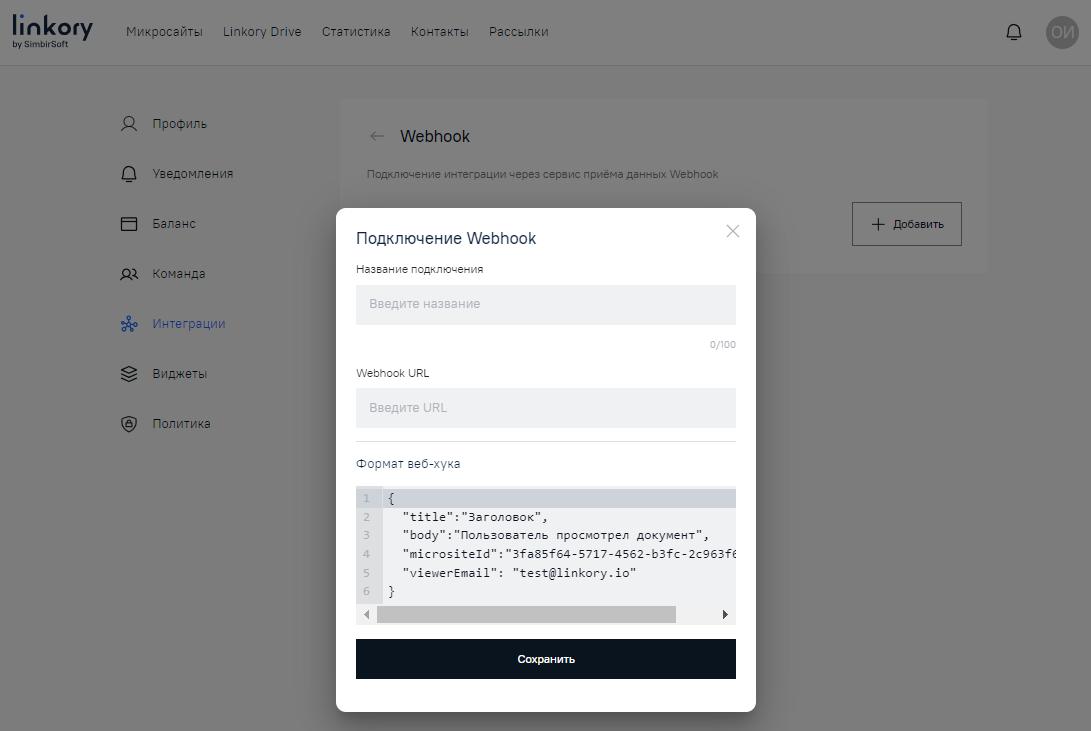This screenshot has height=731, width=1091.
Task: Select the Команда people icon
Action: 128,273
